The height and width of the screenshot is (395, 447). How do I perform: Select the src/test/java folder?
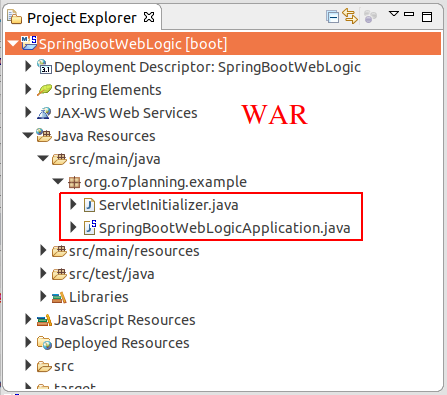click(112, 274)
